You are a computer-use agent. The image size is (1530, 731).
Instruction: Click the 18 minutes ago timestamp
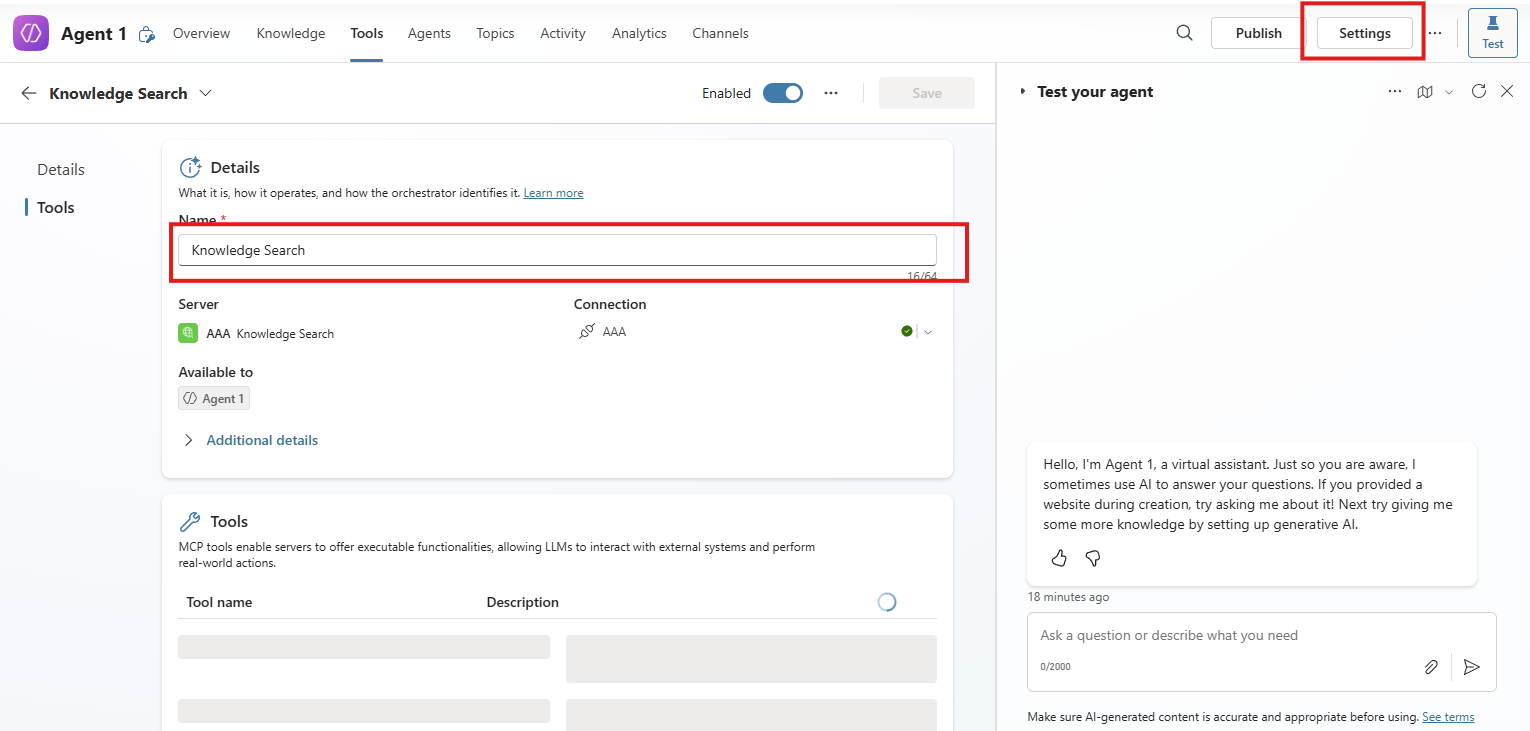click(x=1068, y=597)
